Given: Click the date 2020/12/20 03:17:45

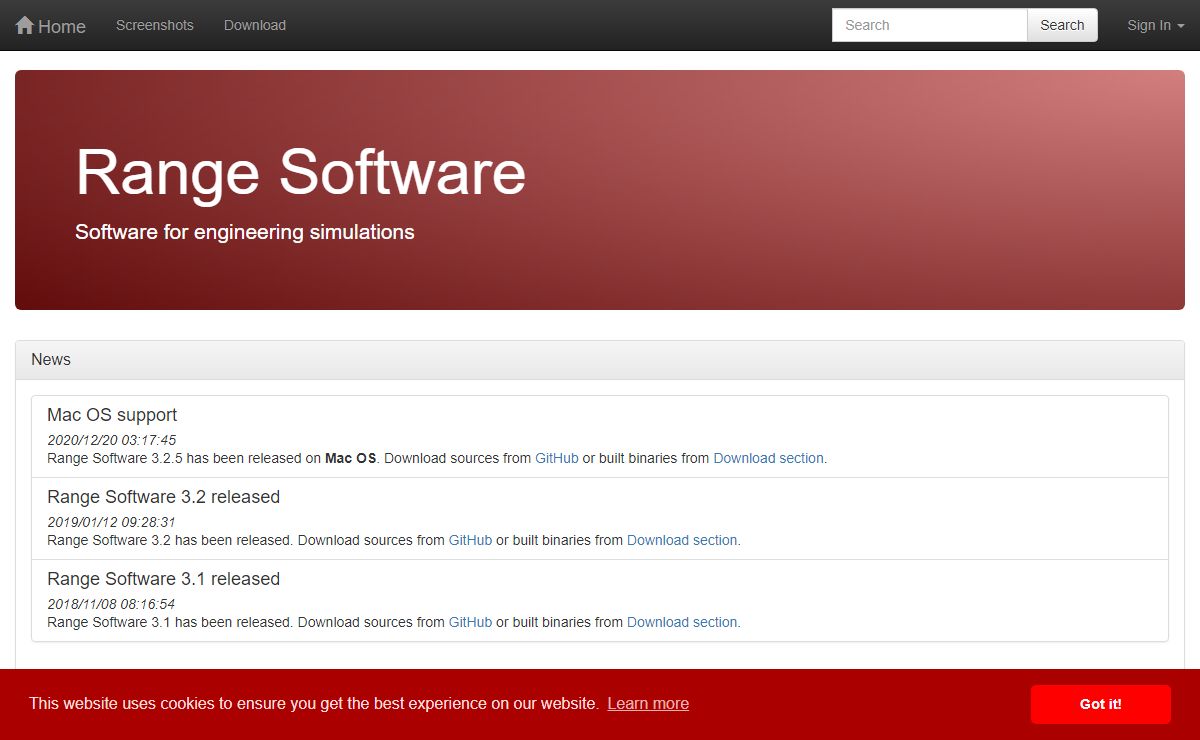Looking at the screenshot, I should point(111,440).
